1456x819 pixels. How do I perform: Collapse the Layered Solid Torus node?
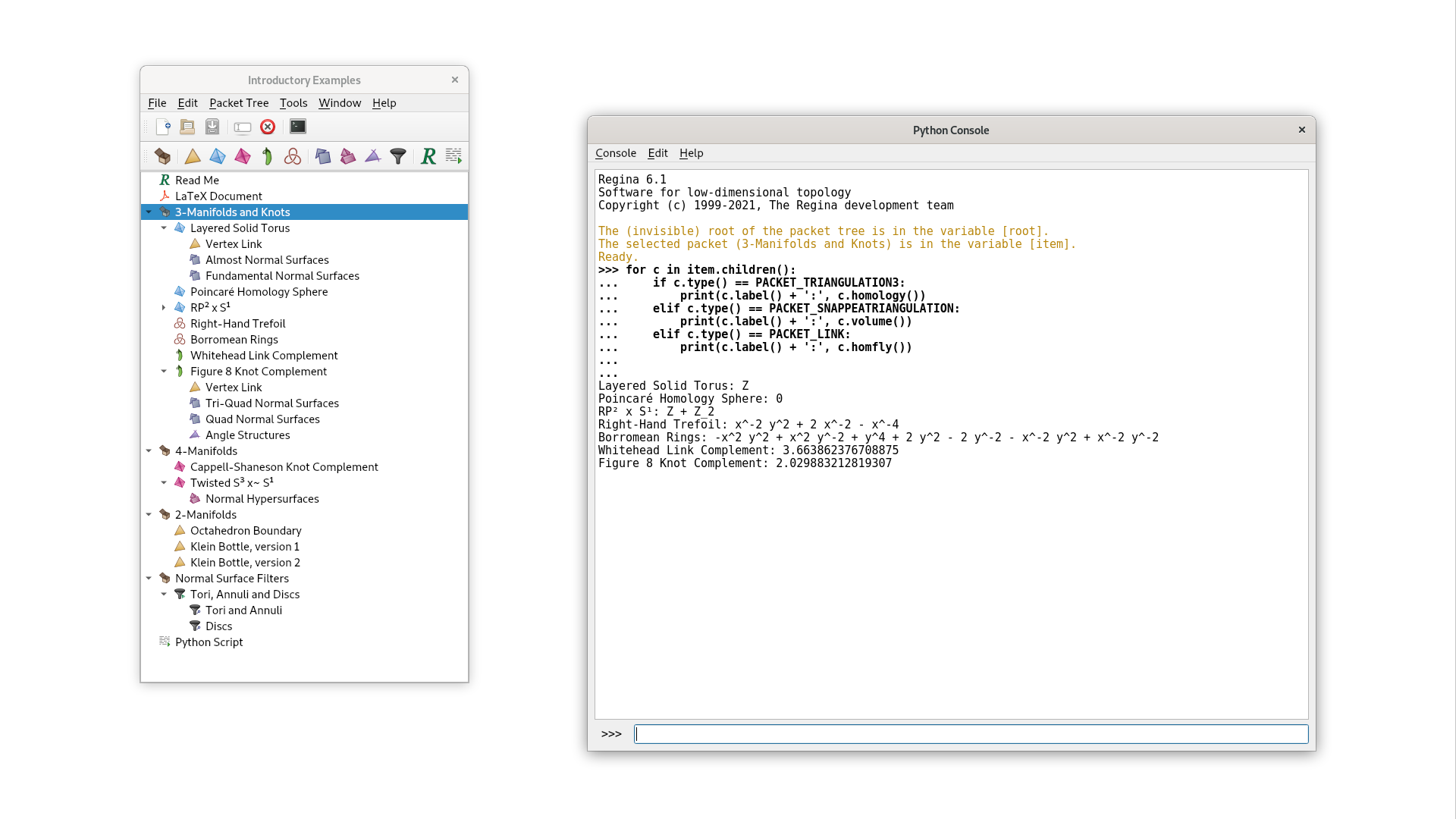click(164, 228)
